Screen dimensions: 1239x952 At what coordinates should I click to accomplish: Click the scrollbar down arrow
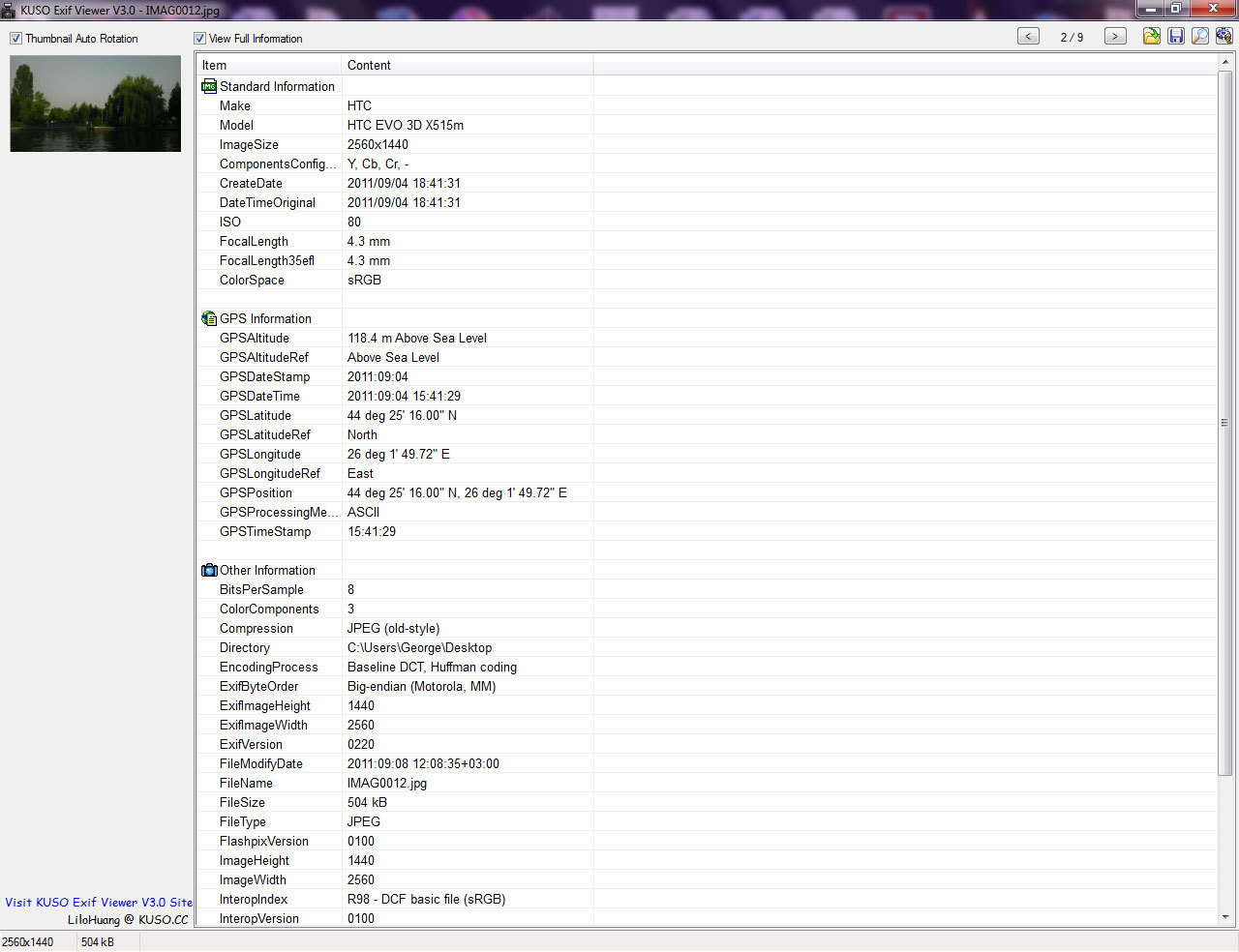(1225, 917)
